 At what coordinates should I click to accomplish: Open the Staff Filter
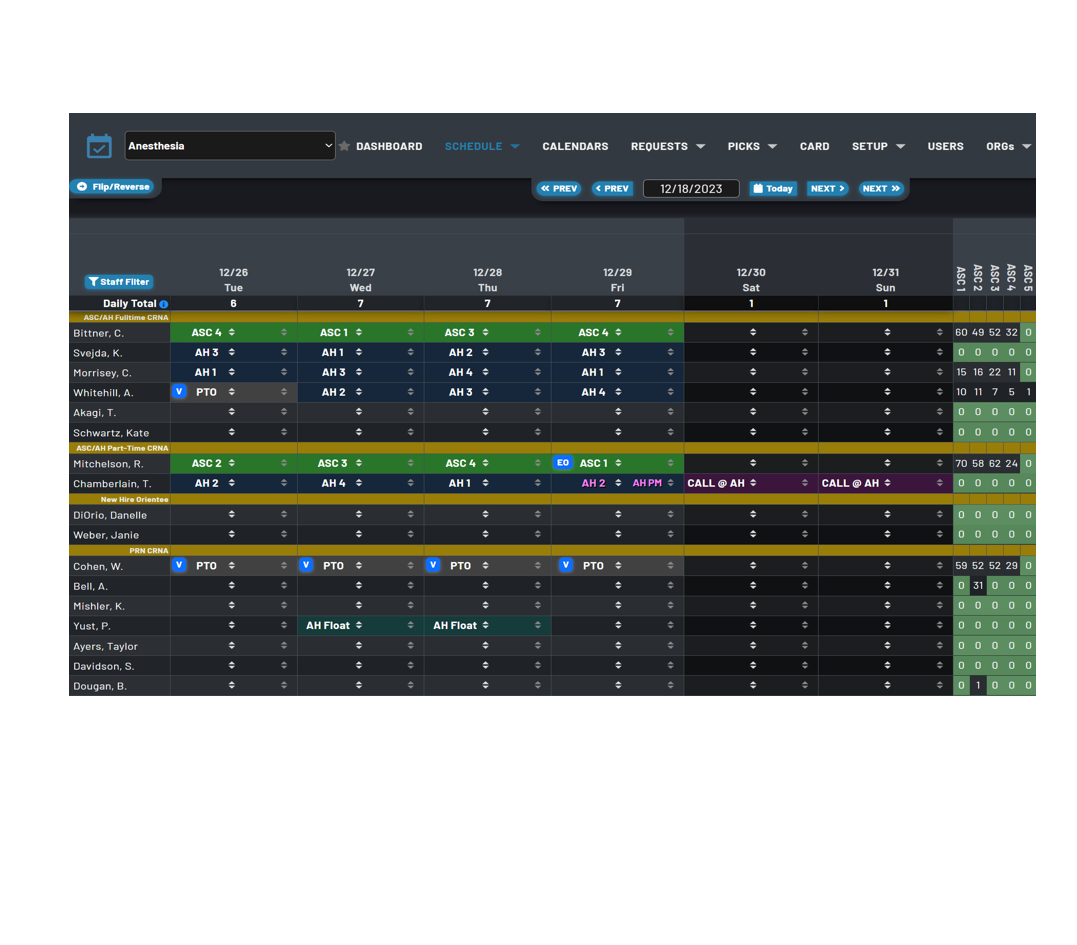click(x=119, y=282)
